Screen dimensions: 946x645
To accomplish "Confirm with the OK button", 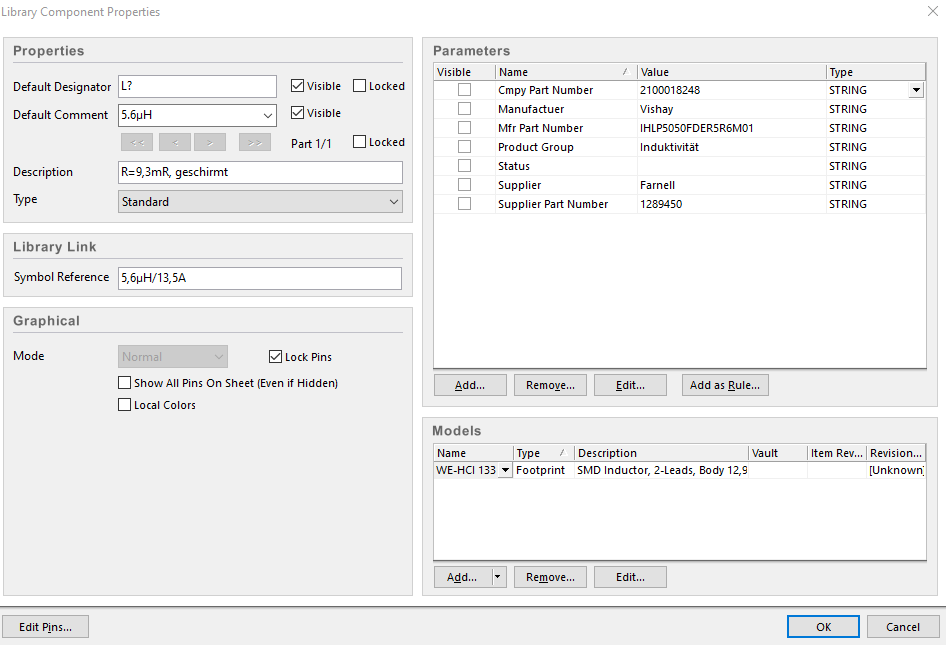I will (x=824, y=627).
